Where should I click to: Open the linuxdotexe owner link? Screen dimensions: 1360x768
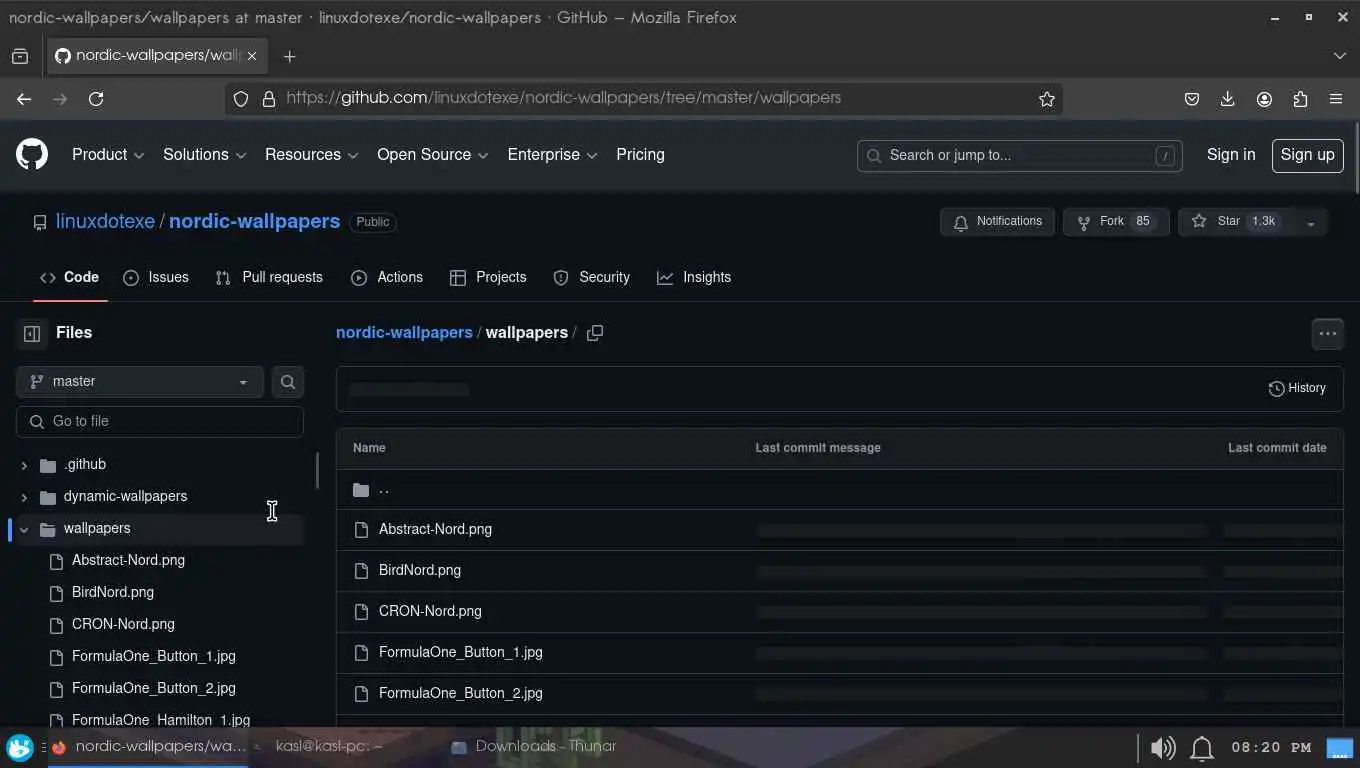click(105, 221)
